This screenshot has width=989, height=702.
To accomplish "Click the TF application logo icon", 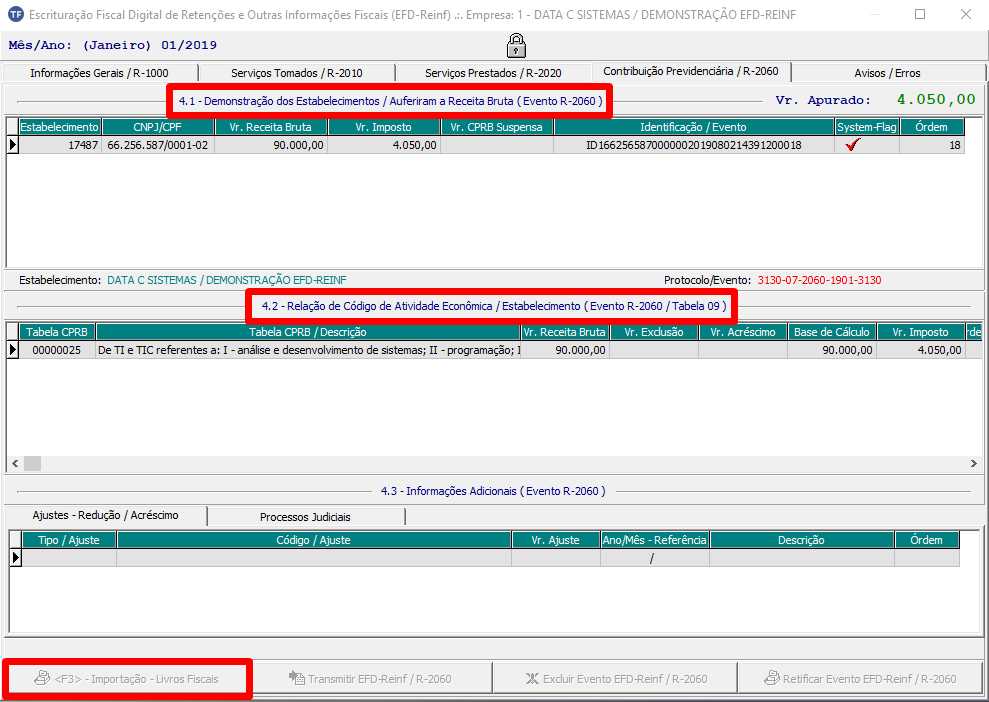I will pos(14,13).
